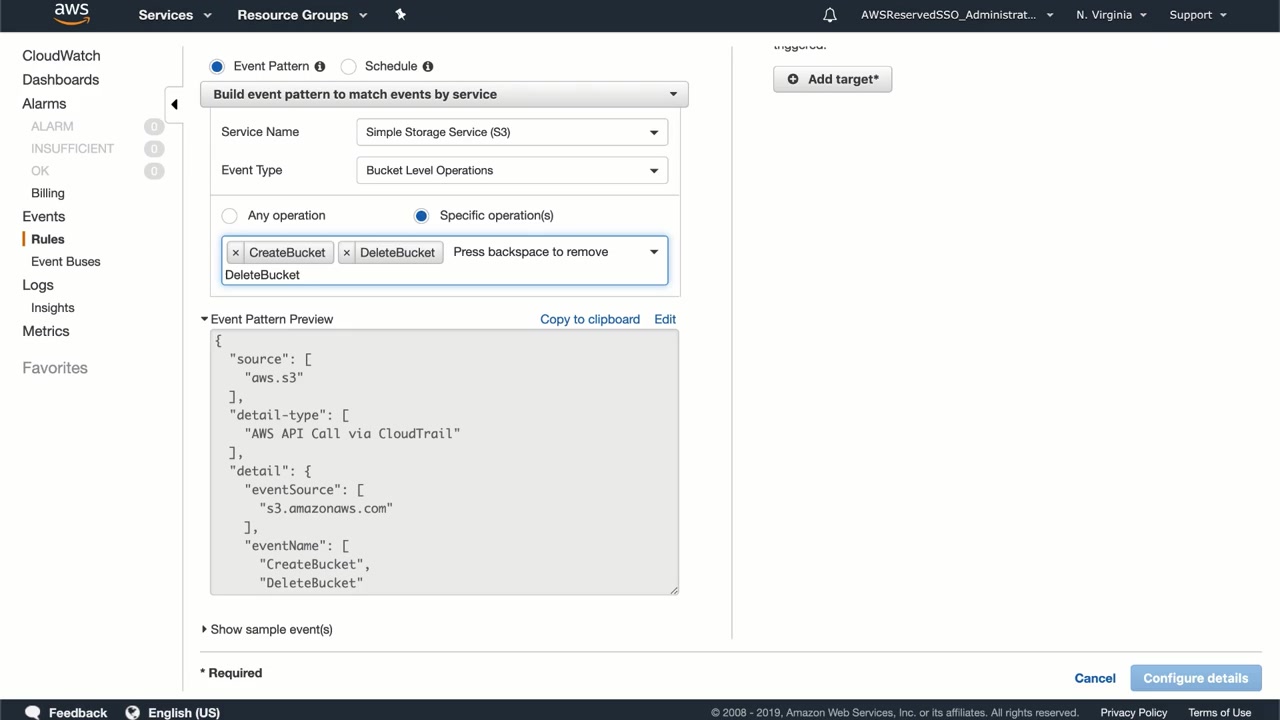1280x720 pixels.
Task: Remove the DeleteBucket operation tag
Action: point(347,253)
